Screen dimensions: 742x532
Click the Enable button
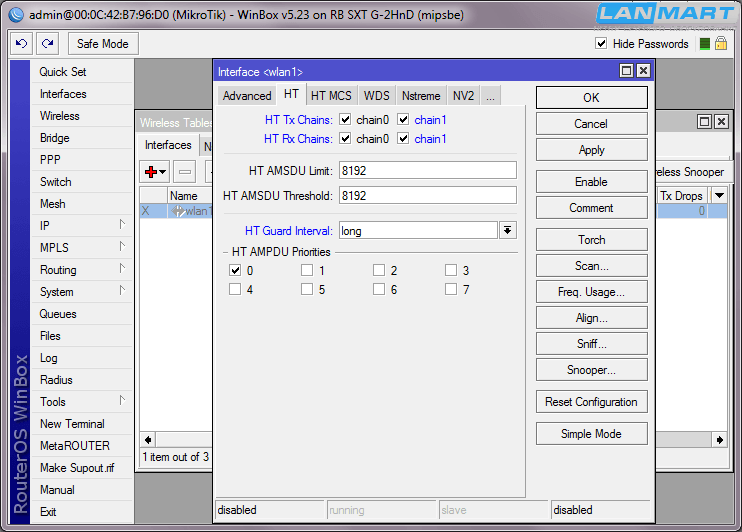click(592, 182)
